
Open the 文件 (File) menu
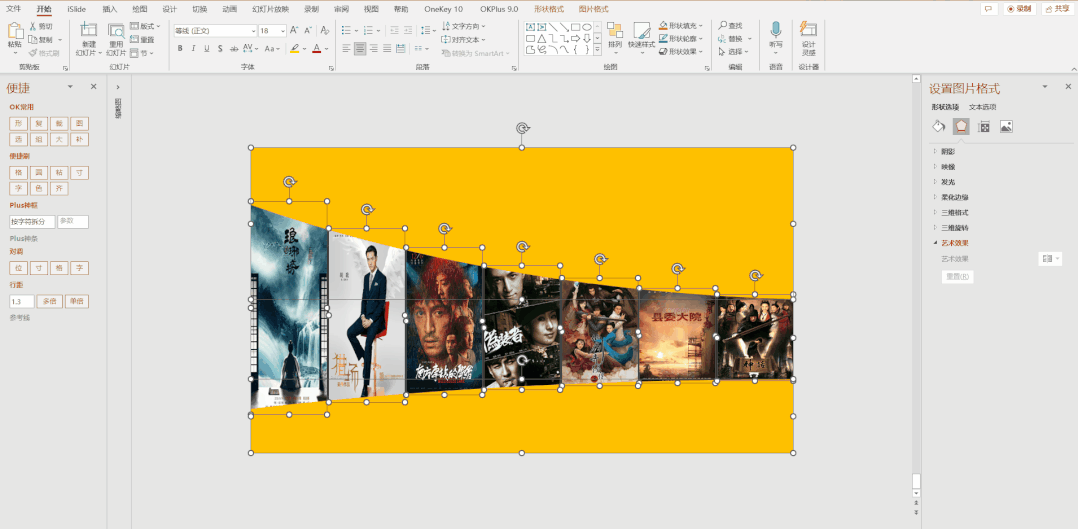pos(14,9)
